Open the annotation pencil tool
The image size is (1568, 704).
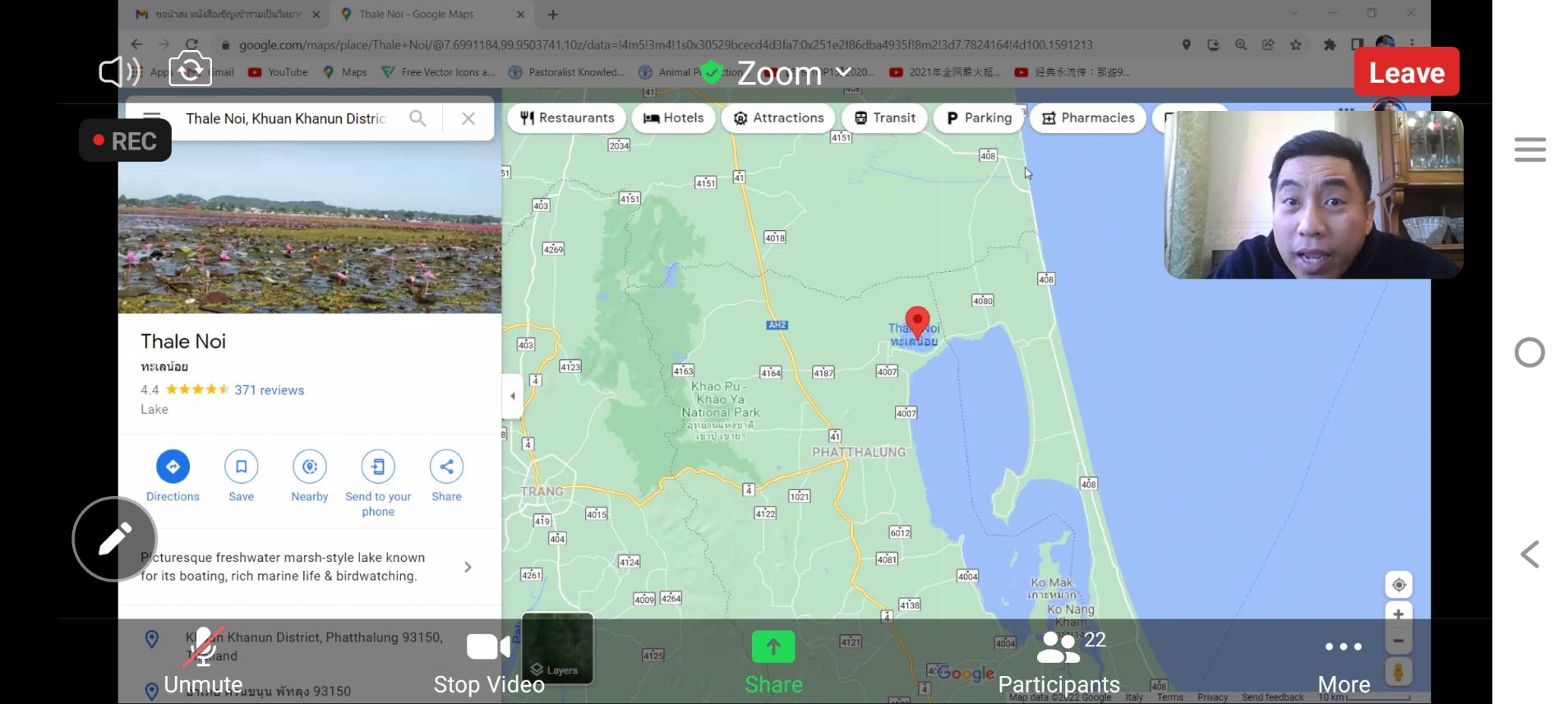point(114,539)
